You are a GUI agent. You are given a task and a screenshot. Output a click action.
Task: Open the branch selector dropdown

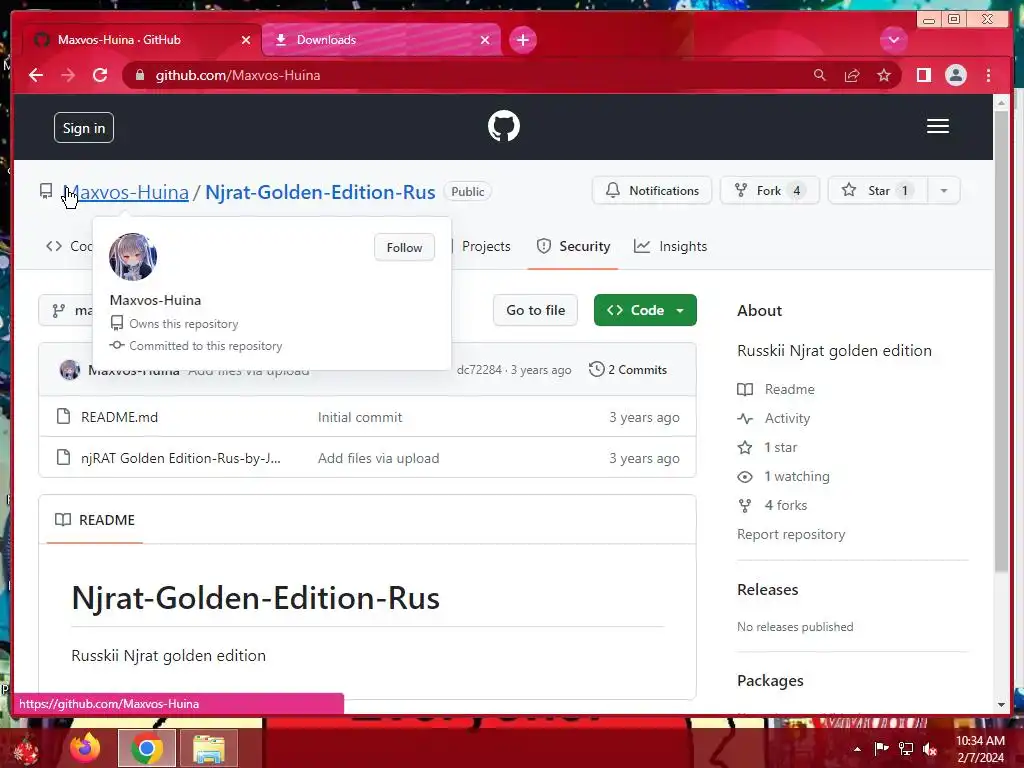click(x=66, y=310)
